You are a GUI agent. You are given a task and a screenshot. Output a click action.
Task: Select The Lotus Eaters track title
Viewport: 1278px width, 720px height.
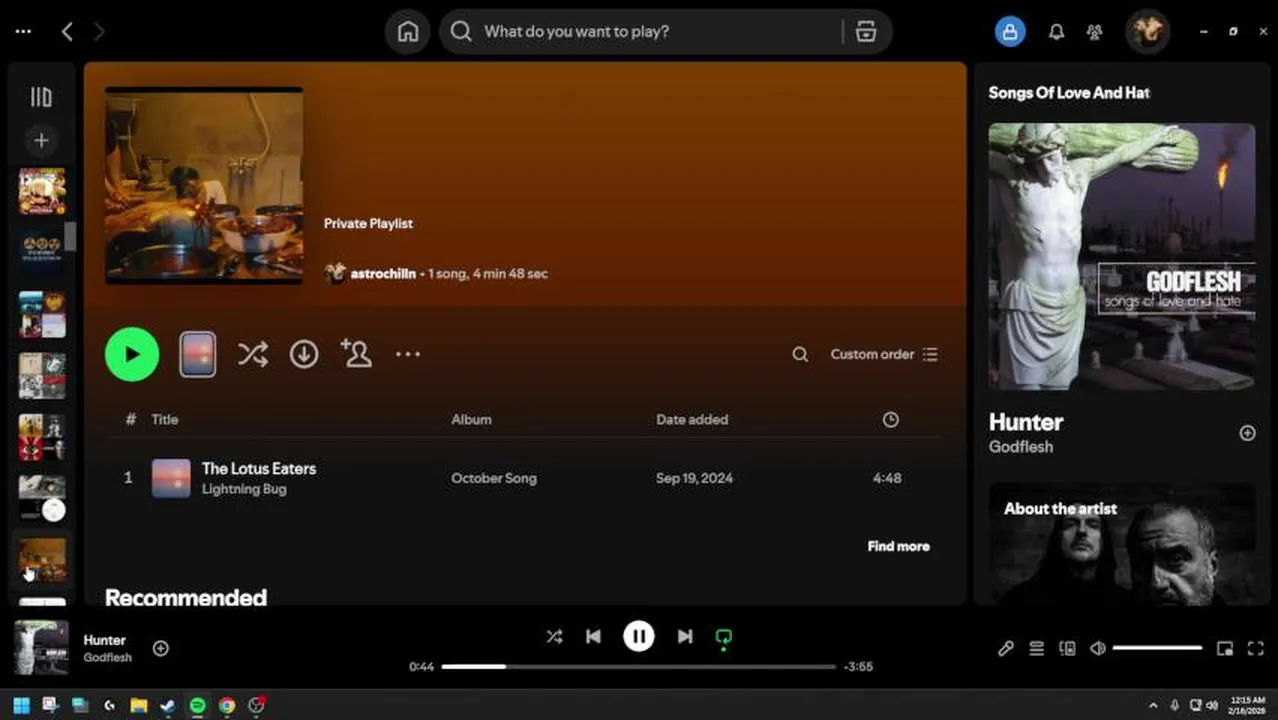pyautogui.click(x=259, y=468)
